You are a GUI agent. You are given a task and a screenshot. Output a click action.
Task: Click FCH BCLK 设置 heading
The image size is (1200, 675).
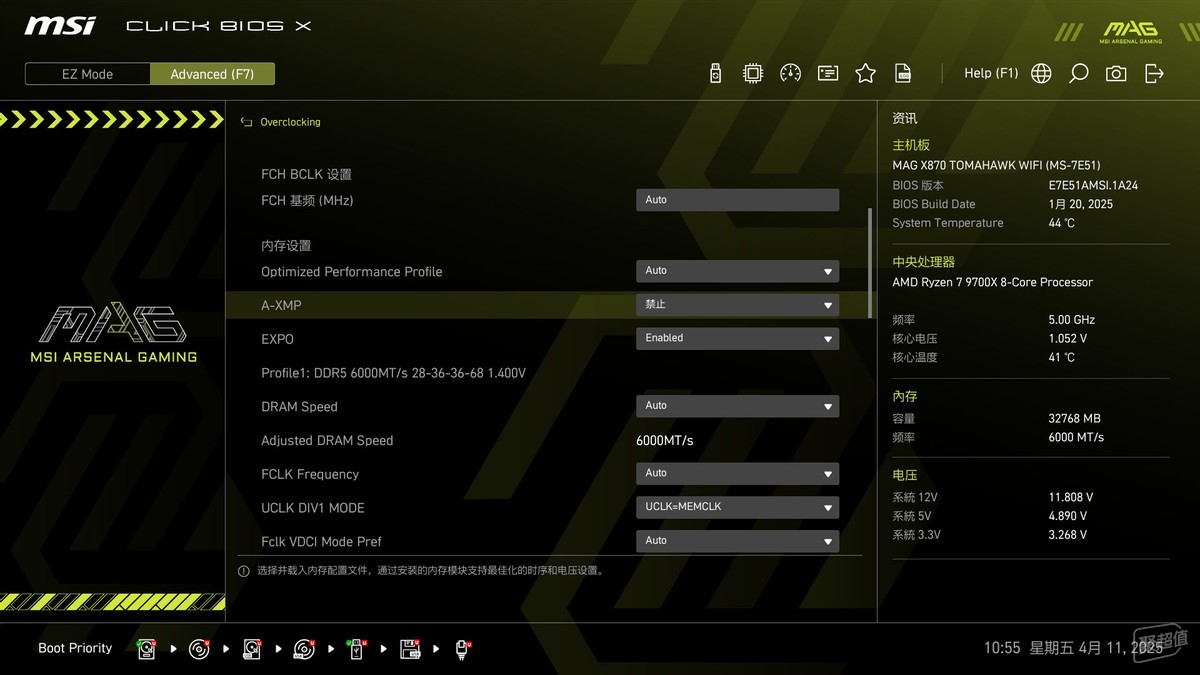(306, 174)
